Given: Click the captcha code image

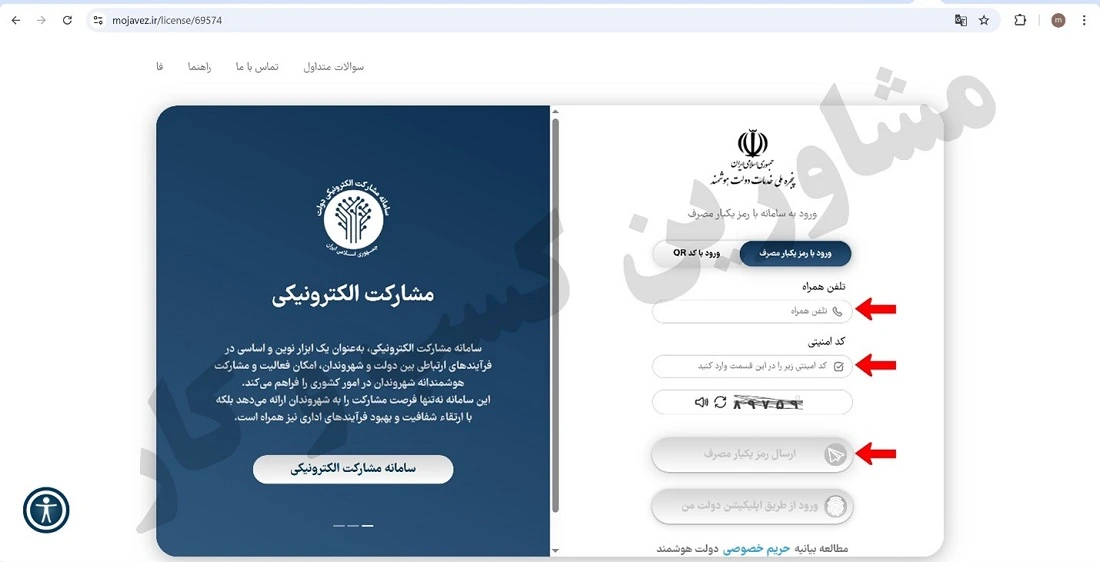Looking at the screenshot, I should point(767,403).
